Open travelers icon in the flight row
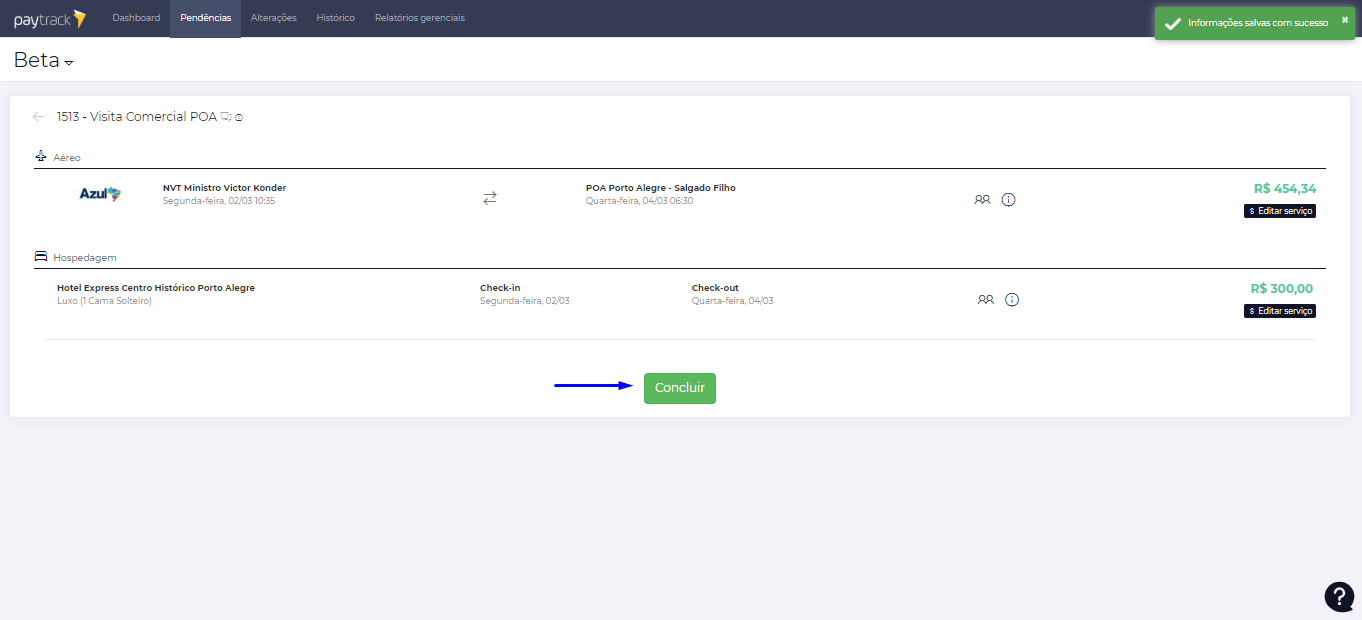The image size is (1362, 620). pyautogui.click(x=982, y=200)
